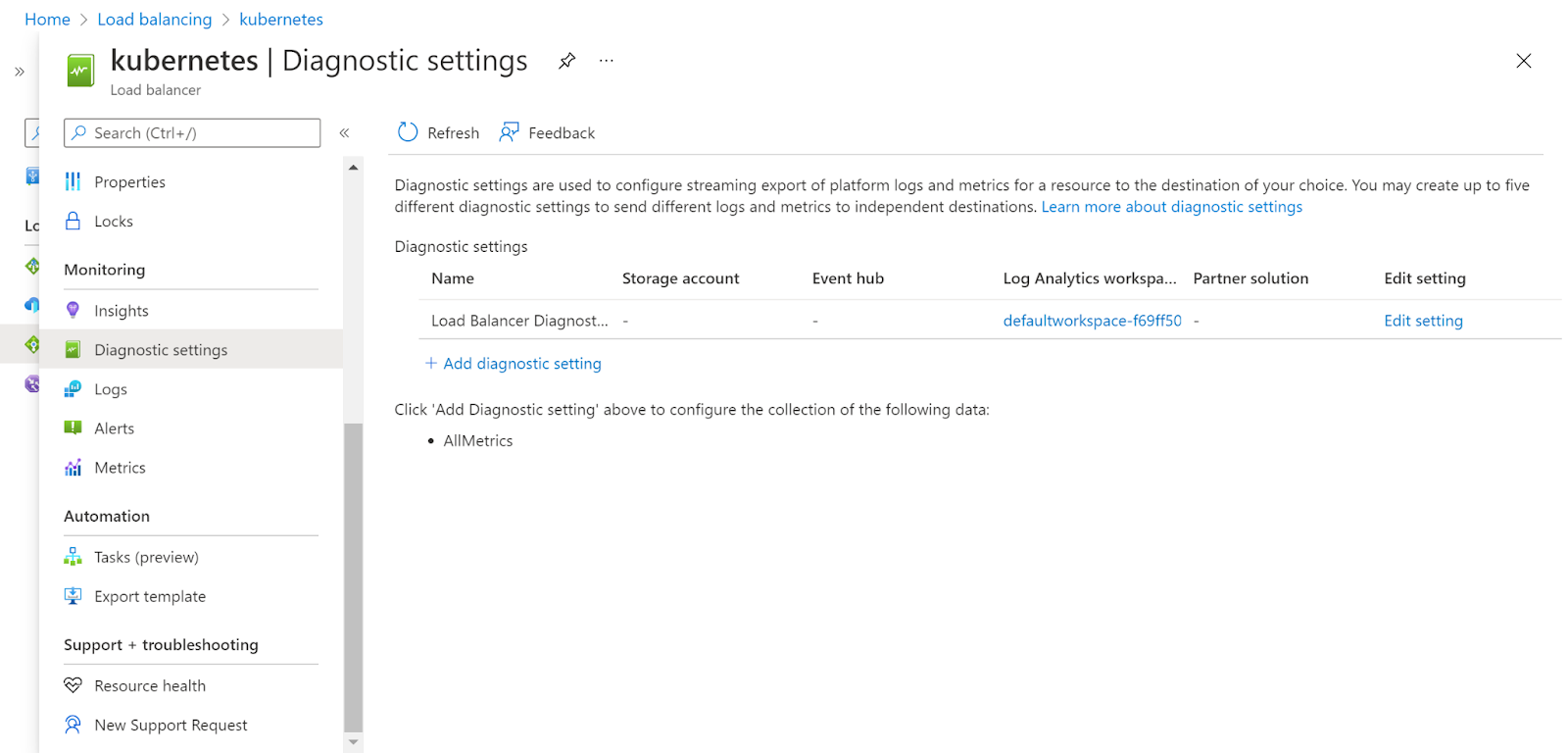Viewport: 1568px width, 753px height.
Task: Click the pin blade icon
Action: [x=566, y=61]
